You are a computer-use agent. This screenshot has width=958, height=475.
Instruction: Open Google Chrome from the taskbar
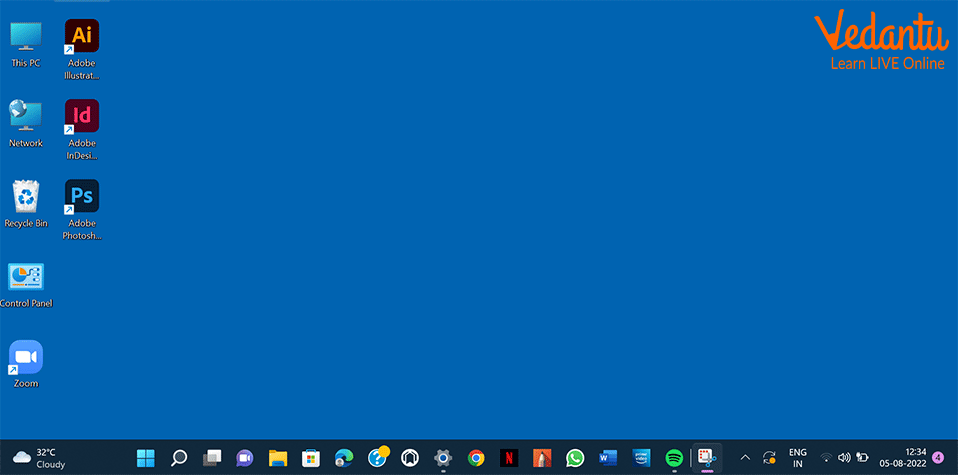click(x=476, y=458)
